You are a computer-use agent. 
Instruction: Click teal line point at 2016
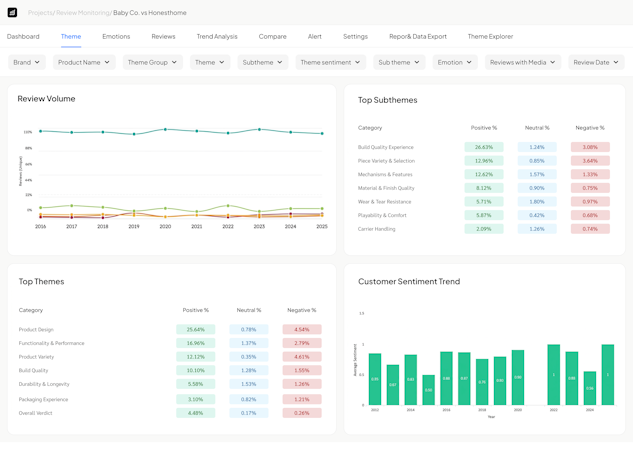click(x=40, y=131)
